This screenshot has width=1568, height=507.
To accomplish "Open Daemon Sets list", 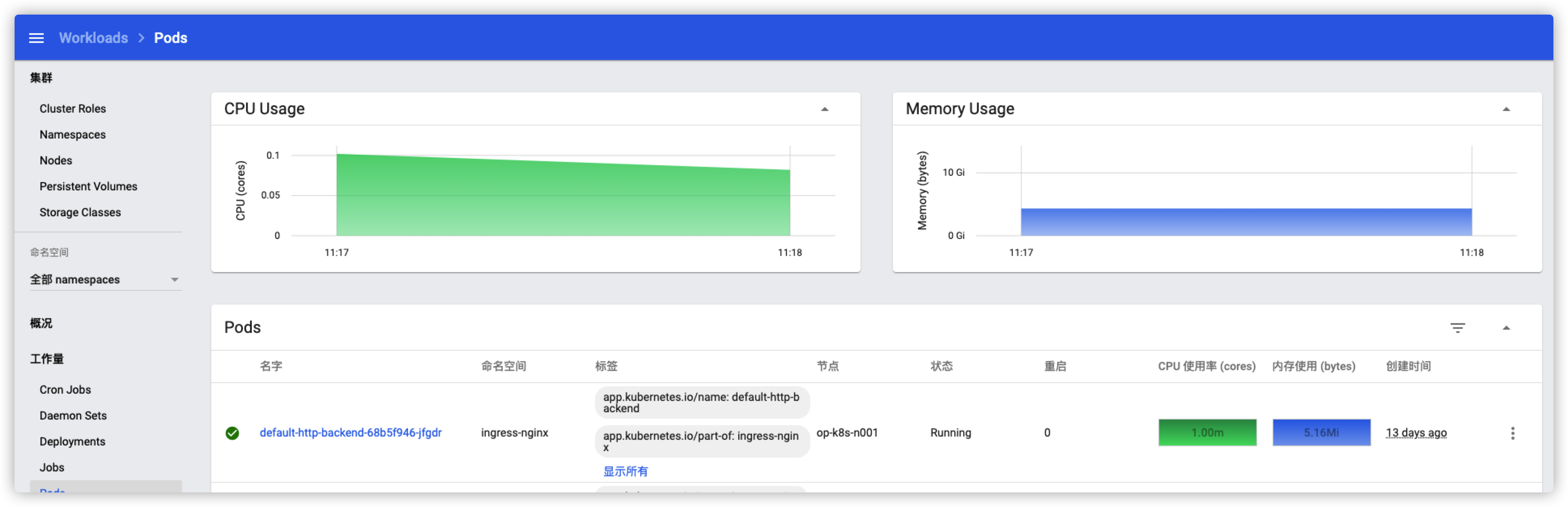I will click(x=73, y=416).
